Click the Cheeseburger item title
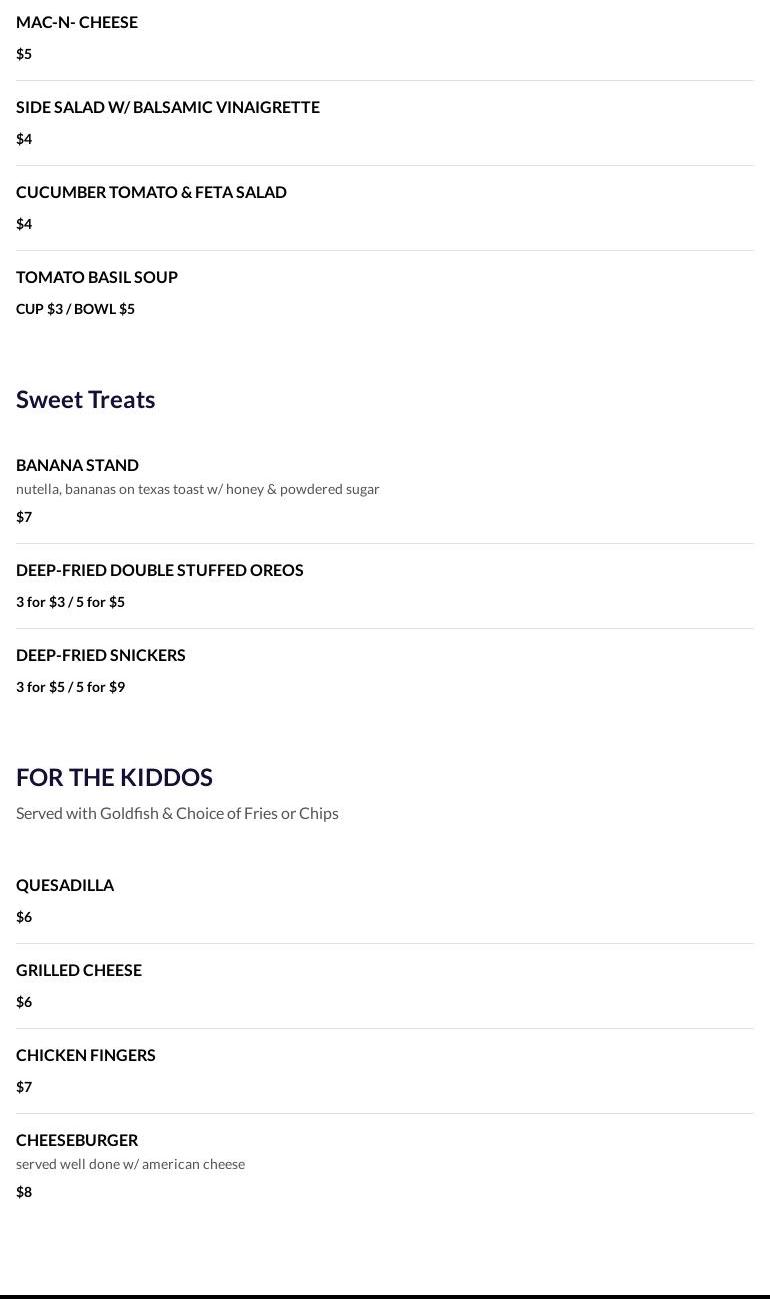The image size is (770, 1299). 77,1140
